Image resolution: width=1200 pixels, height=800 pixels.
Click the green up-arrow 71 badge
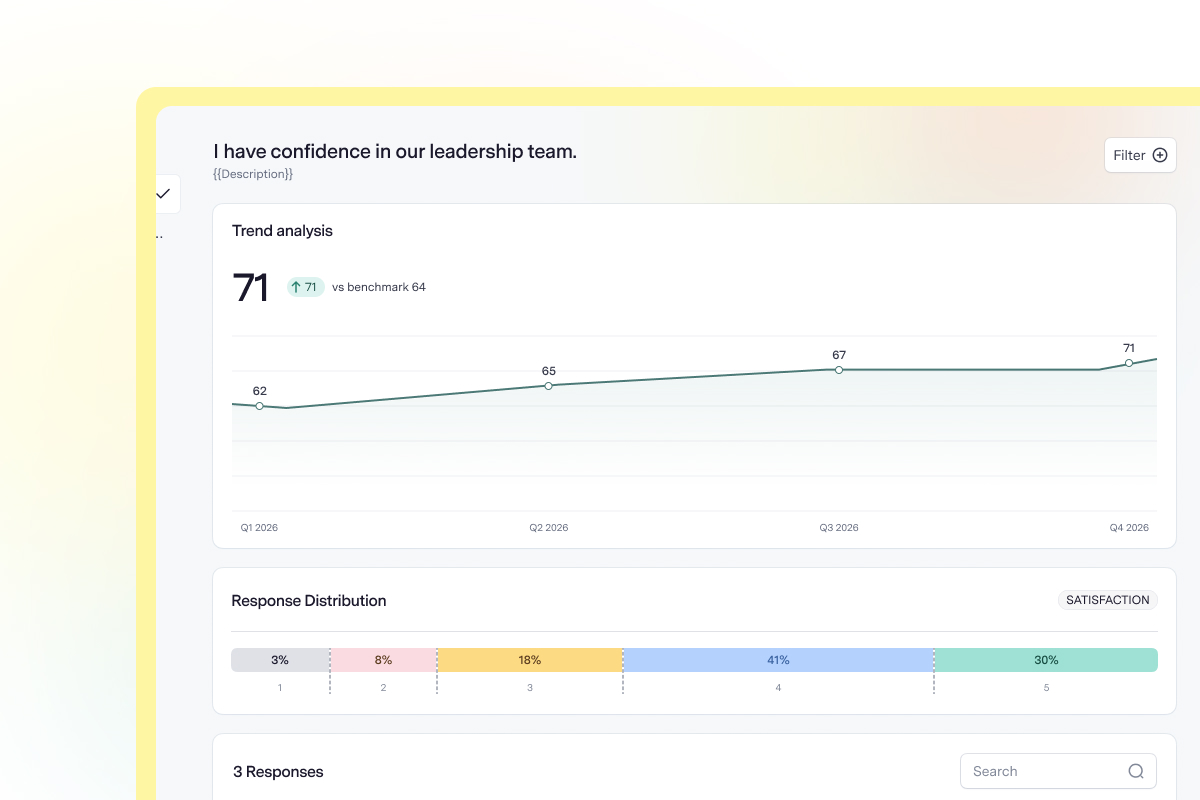pyautogui.click(x=306, y=287)
